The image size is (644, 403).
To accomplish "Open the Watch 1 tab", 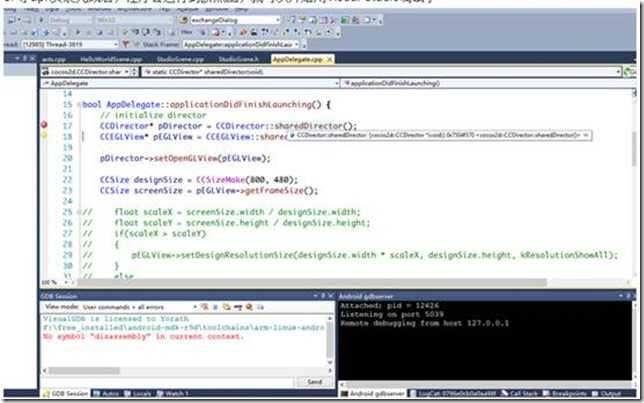I will tap(172, 394).
